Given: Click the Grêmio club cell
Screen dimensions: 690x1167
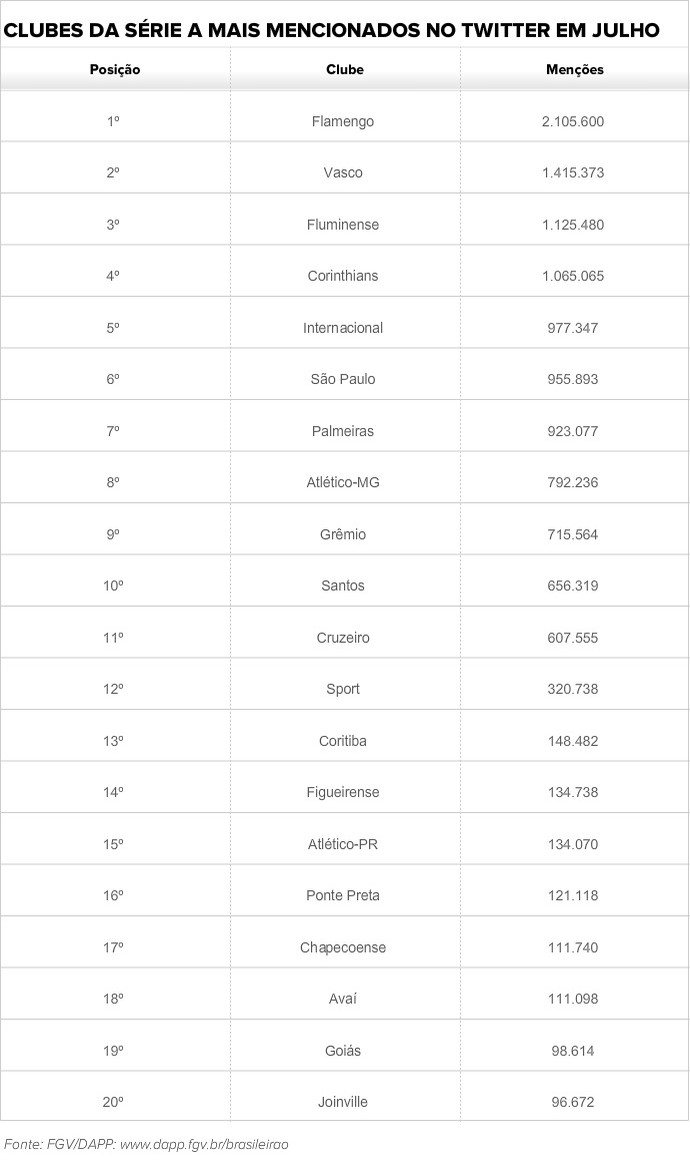Looking at the screenshot, I should click(343, 534).
